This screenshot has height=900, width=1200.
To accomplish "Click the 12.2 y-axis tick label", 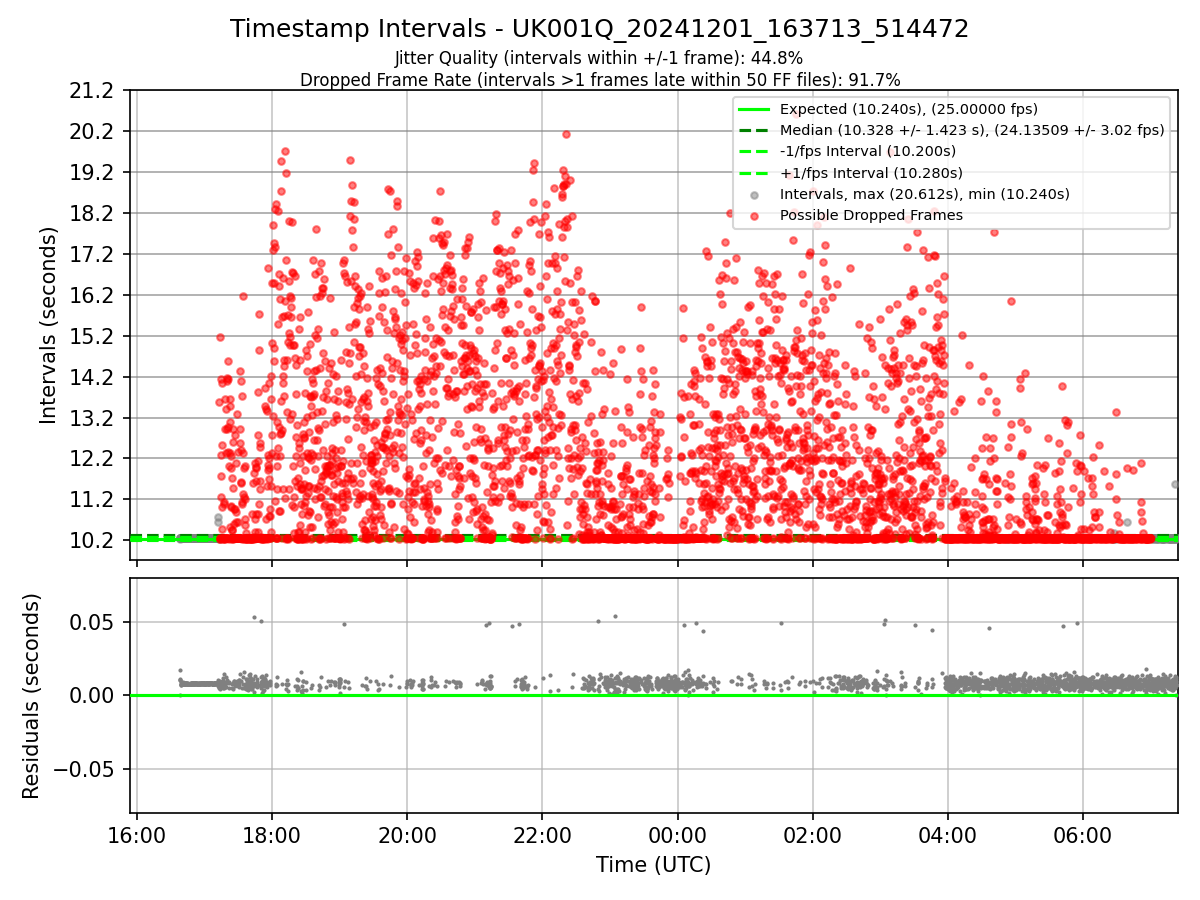I will coord(94,458).
